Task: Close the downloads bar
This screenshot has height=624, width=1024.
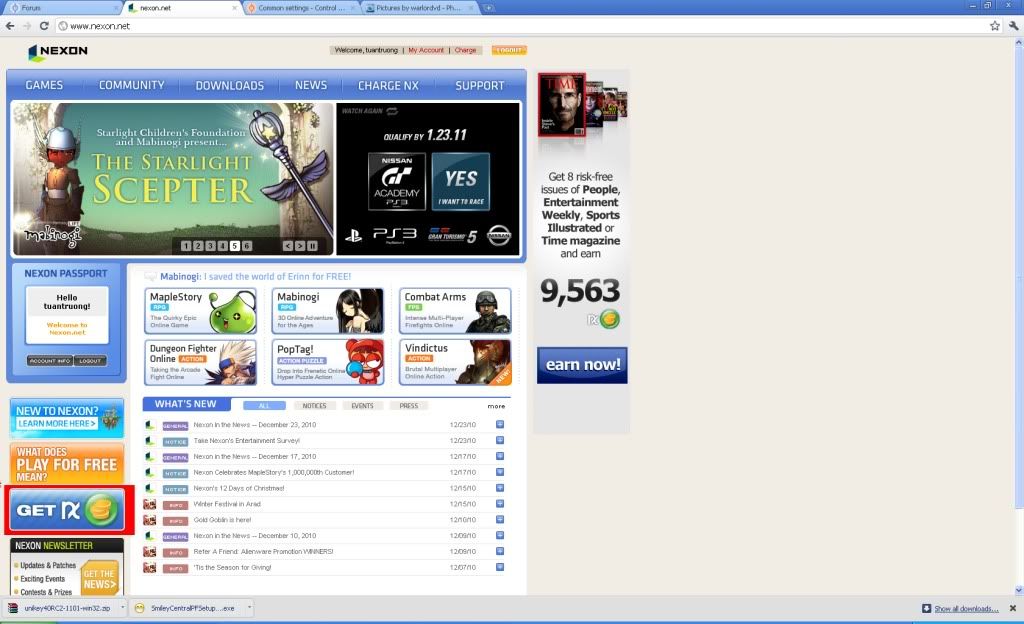Action: (x=1013, y=608)
